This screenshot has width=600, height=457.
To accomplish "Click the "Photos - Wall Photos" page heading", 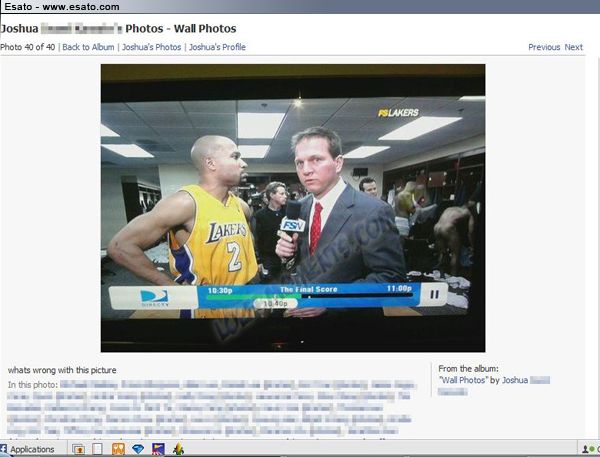I will pos(181,29).
